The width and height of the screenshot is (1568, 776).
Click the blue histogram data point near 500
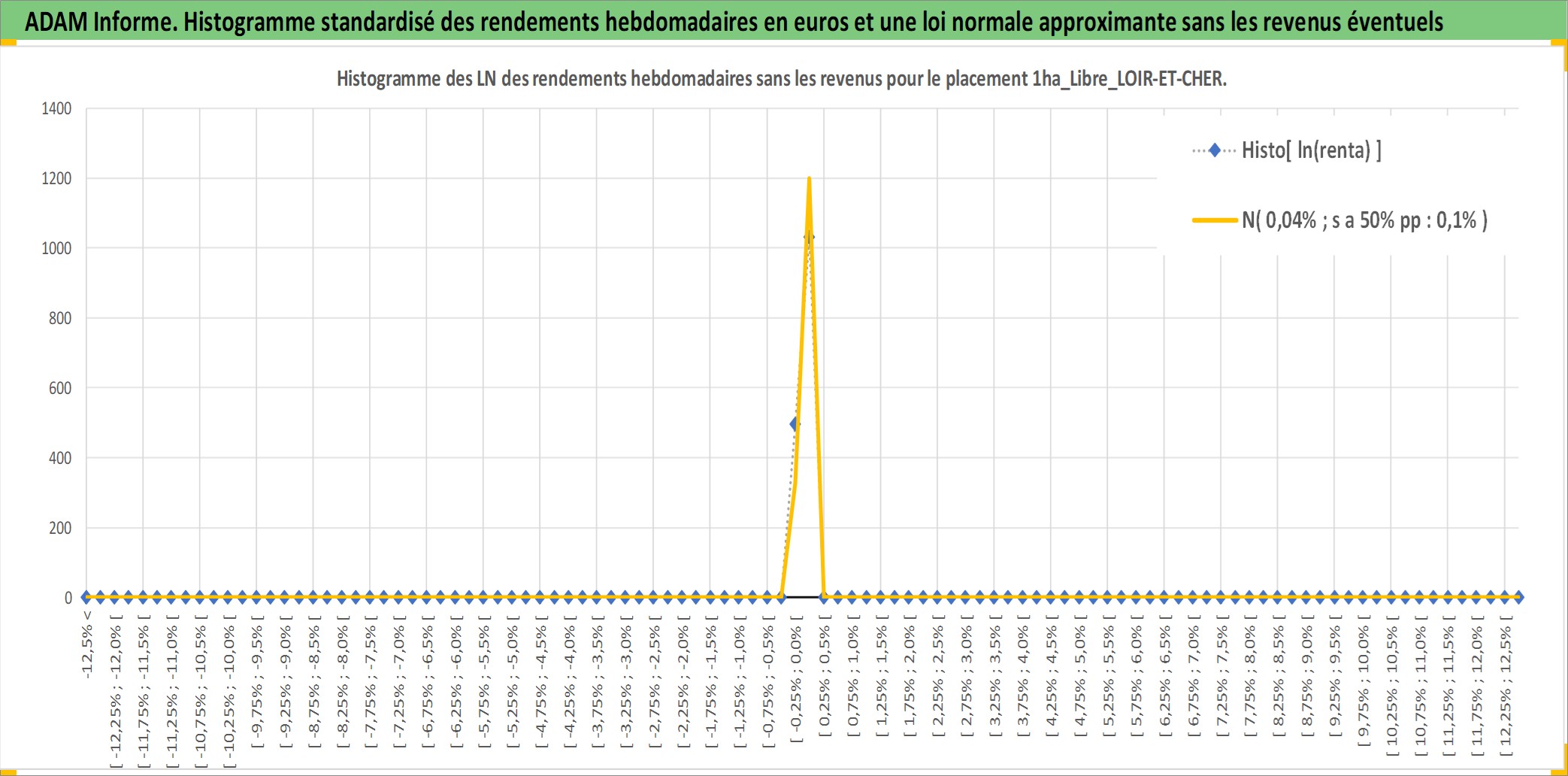click(x=795, y=424)
